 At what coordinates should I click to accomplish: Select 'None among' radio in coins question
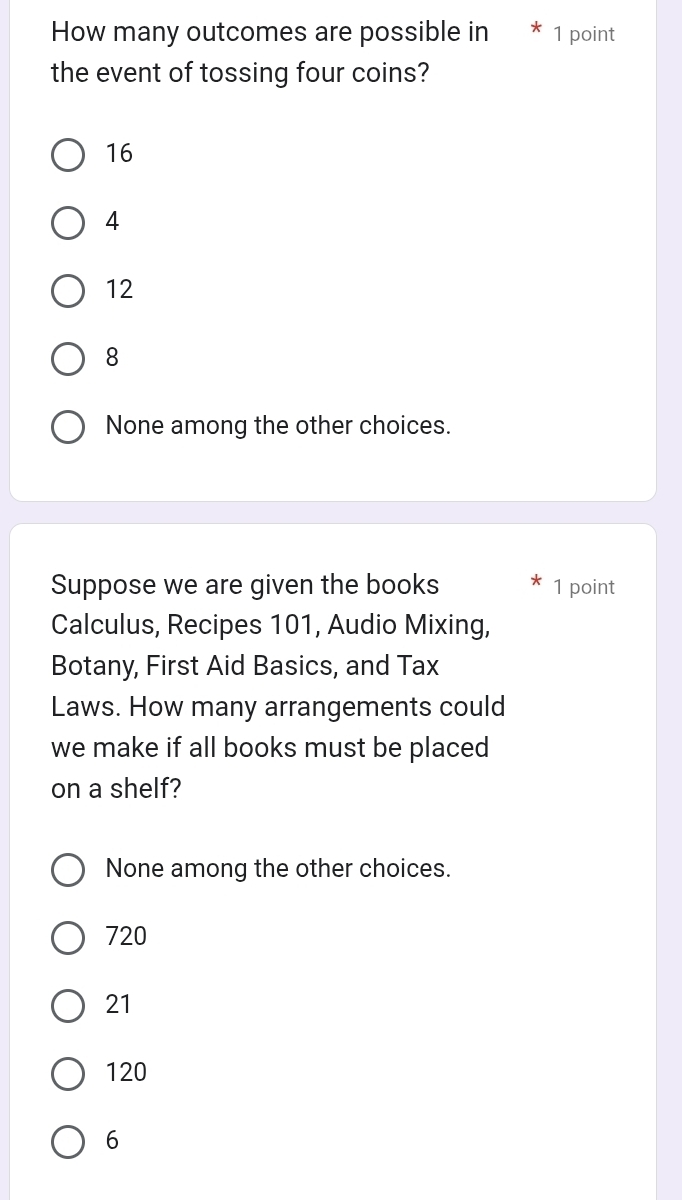pos(68,427)
